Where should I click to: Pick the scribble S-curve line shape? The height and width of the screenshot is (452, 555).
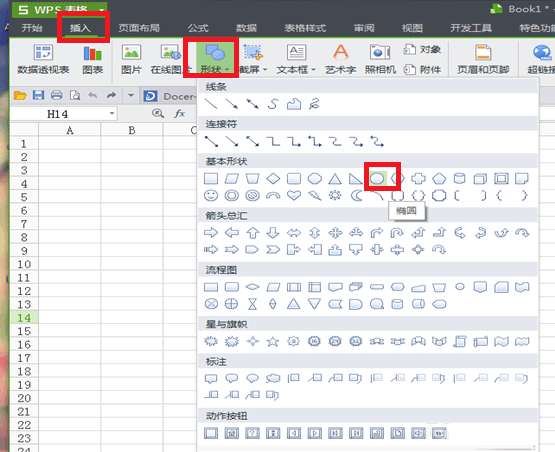[273, 104]
